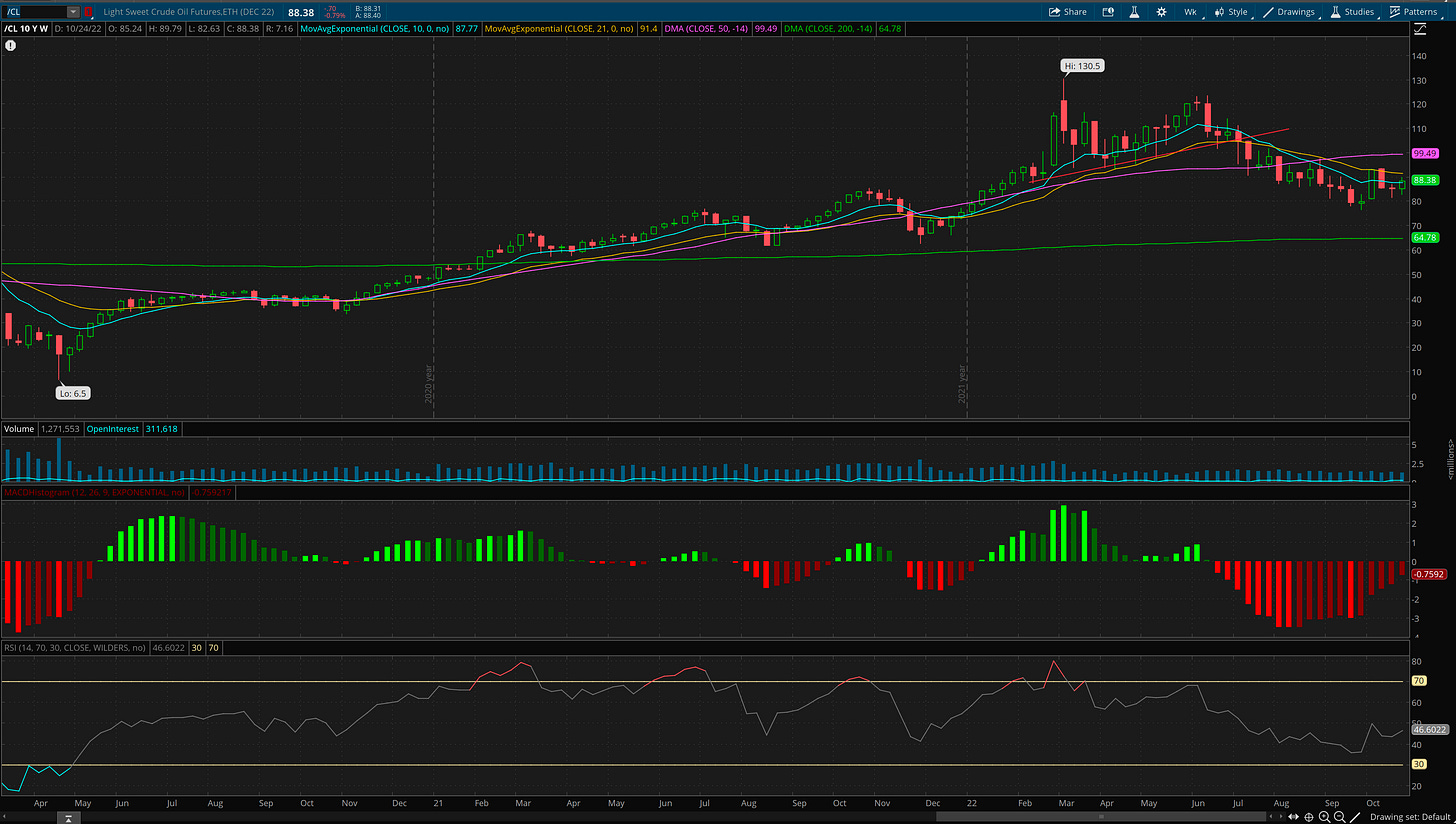Click the 64.78 green price axis tag

pyautogui.click(x=1424, y=238)
